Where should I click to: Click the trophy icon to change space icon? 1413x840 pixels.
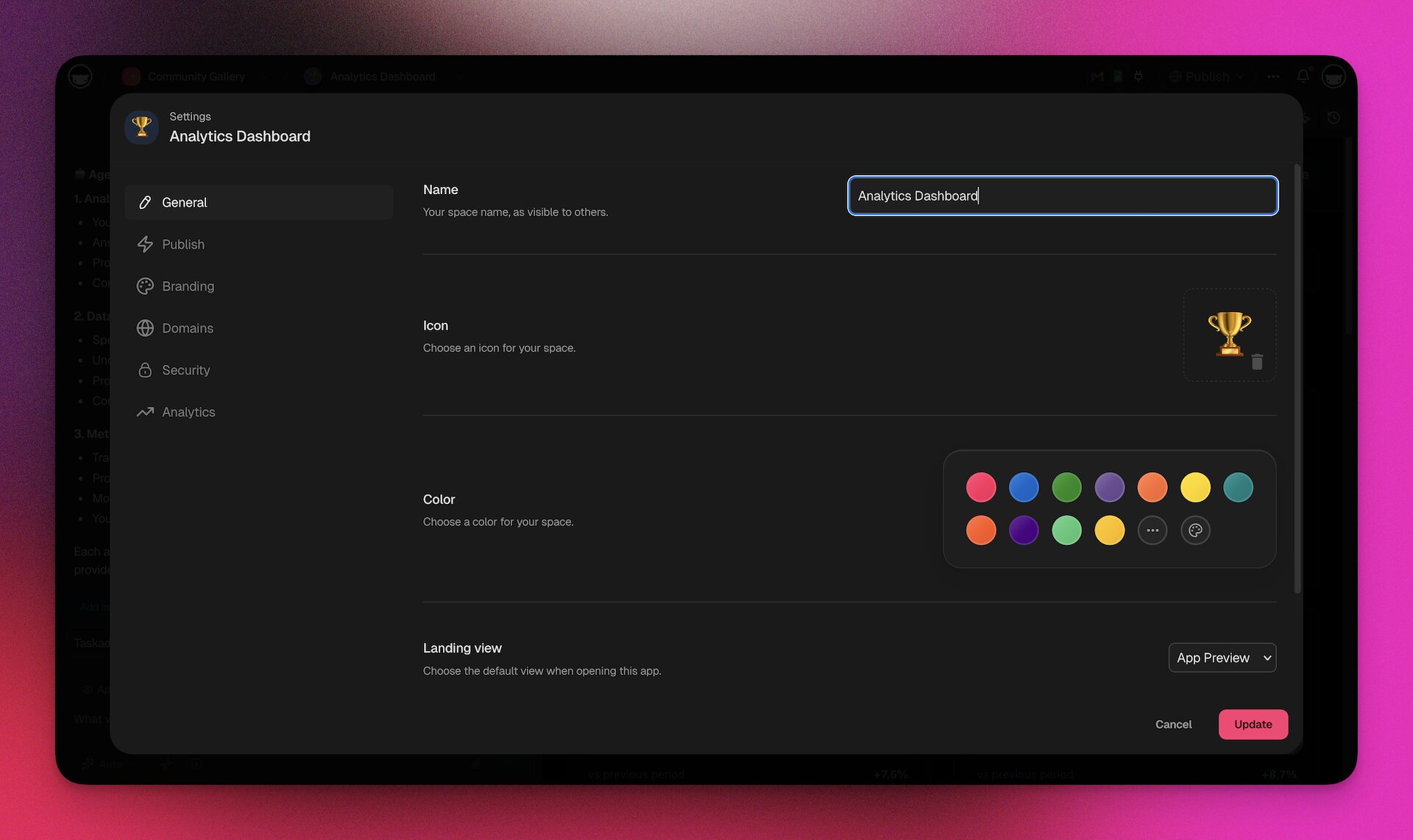point(1228,333)
